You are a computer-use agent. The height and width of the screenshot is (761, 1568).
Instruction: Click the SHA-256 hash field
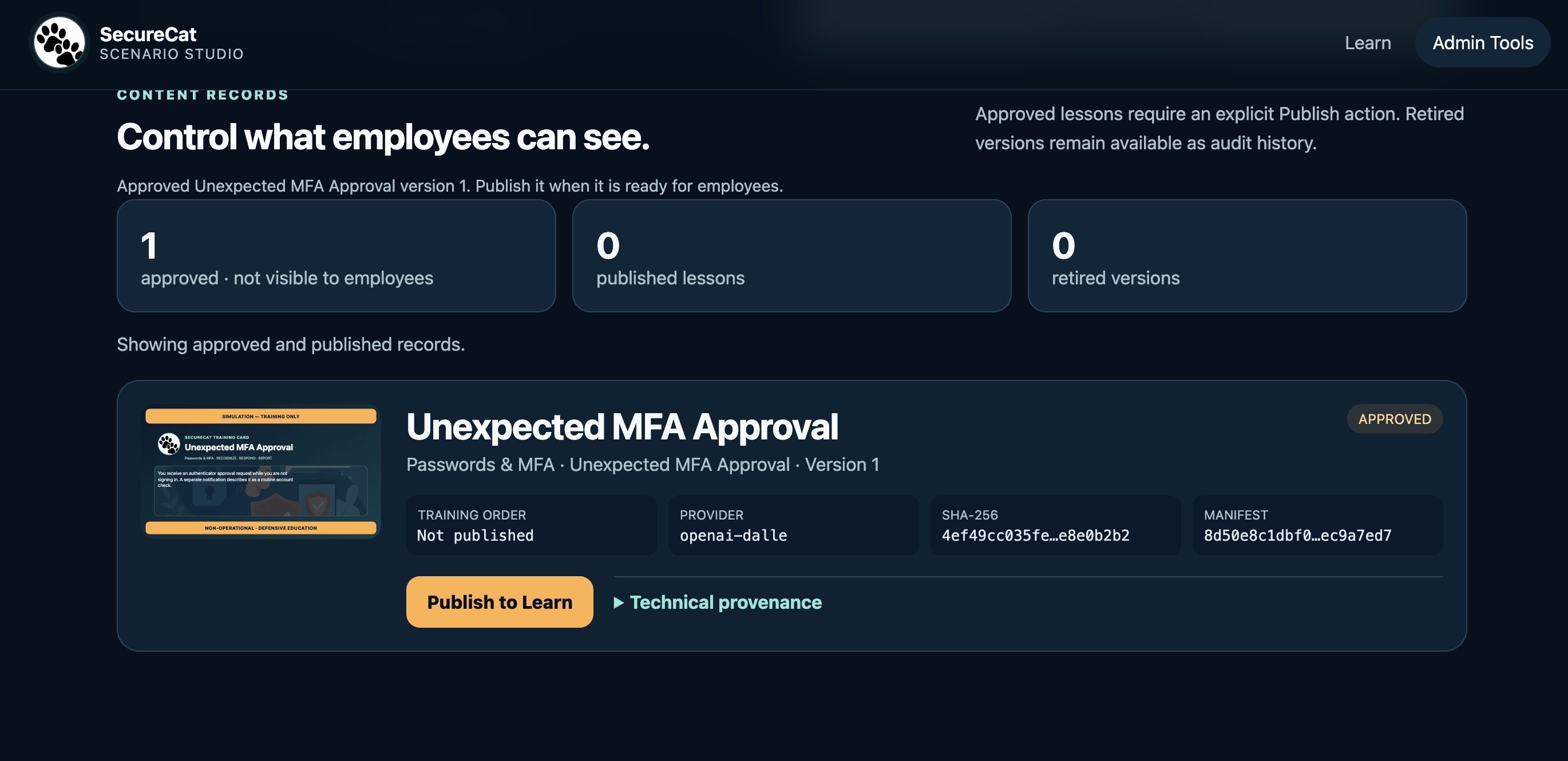click(x=1055, y=525)
